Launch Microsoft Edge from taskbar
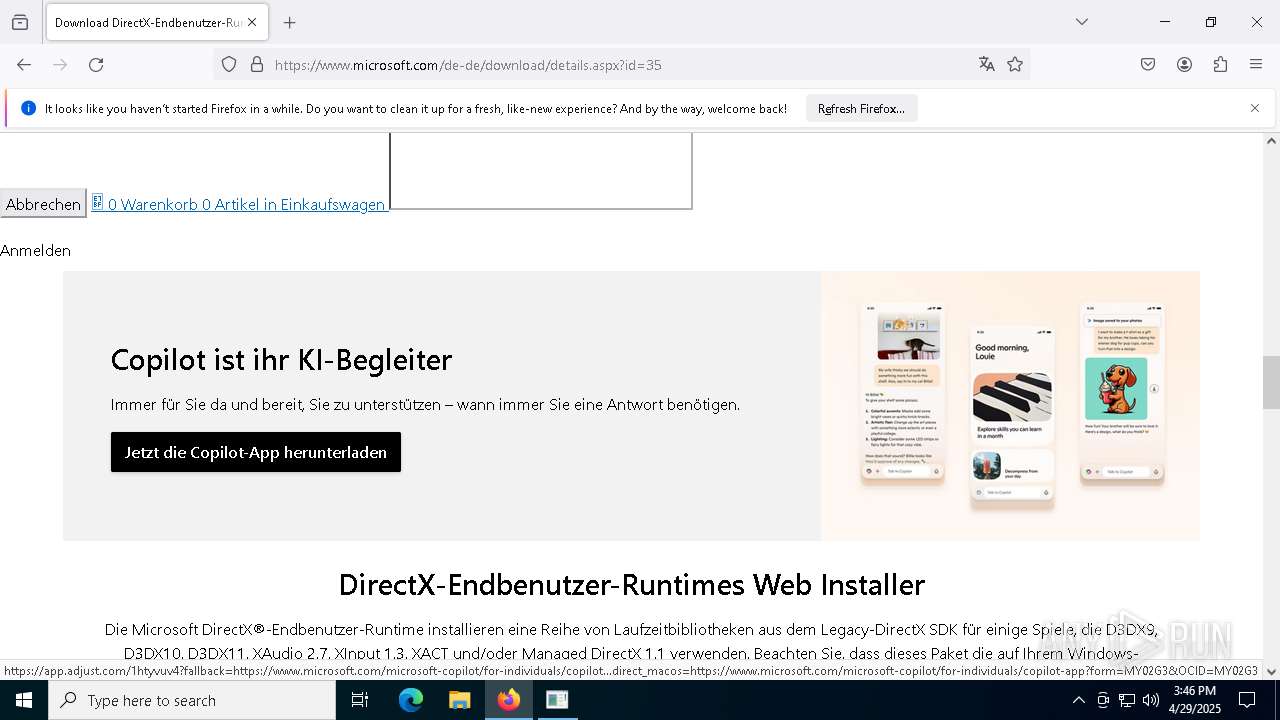The image size is (1280, 720). click(411, 700)
